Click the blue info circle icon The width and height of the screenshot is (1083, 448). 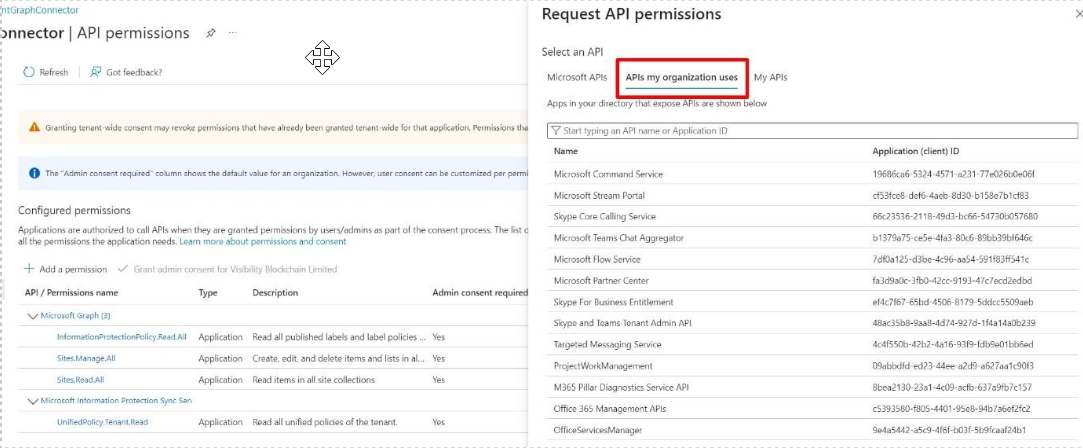[x=34, y=173]
